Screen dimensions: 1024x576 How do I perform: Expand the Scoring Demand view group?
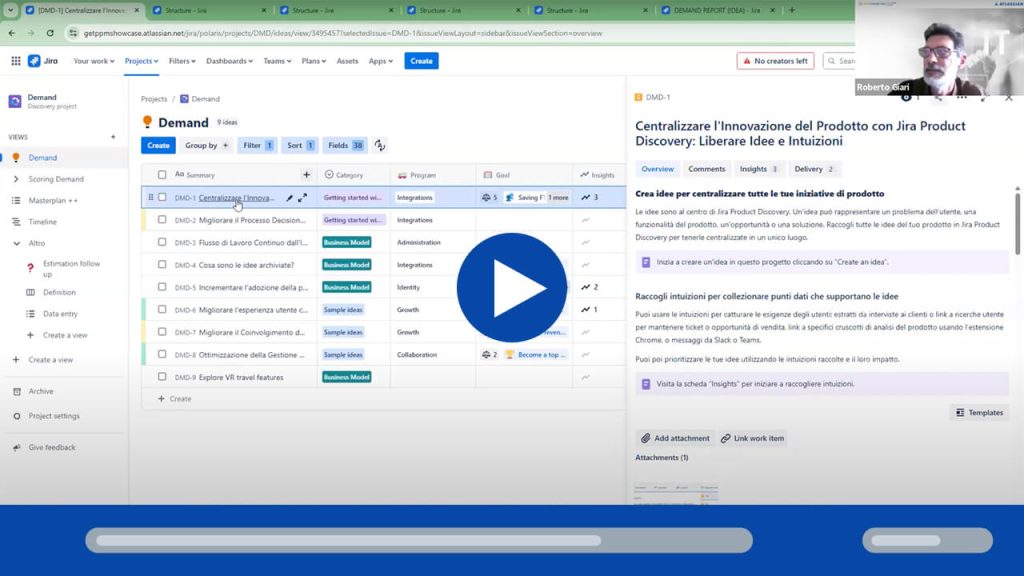coord(16,179)
